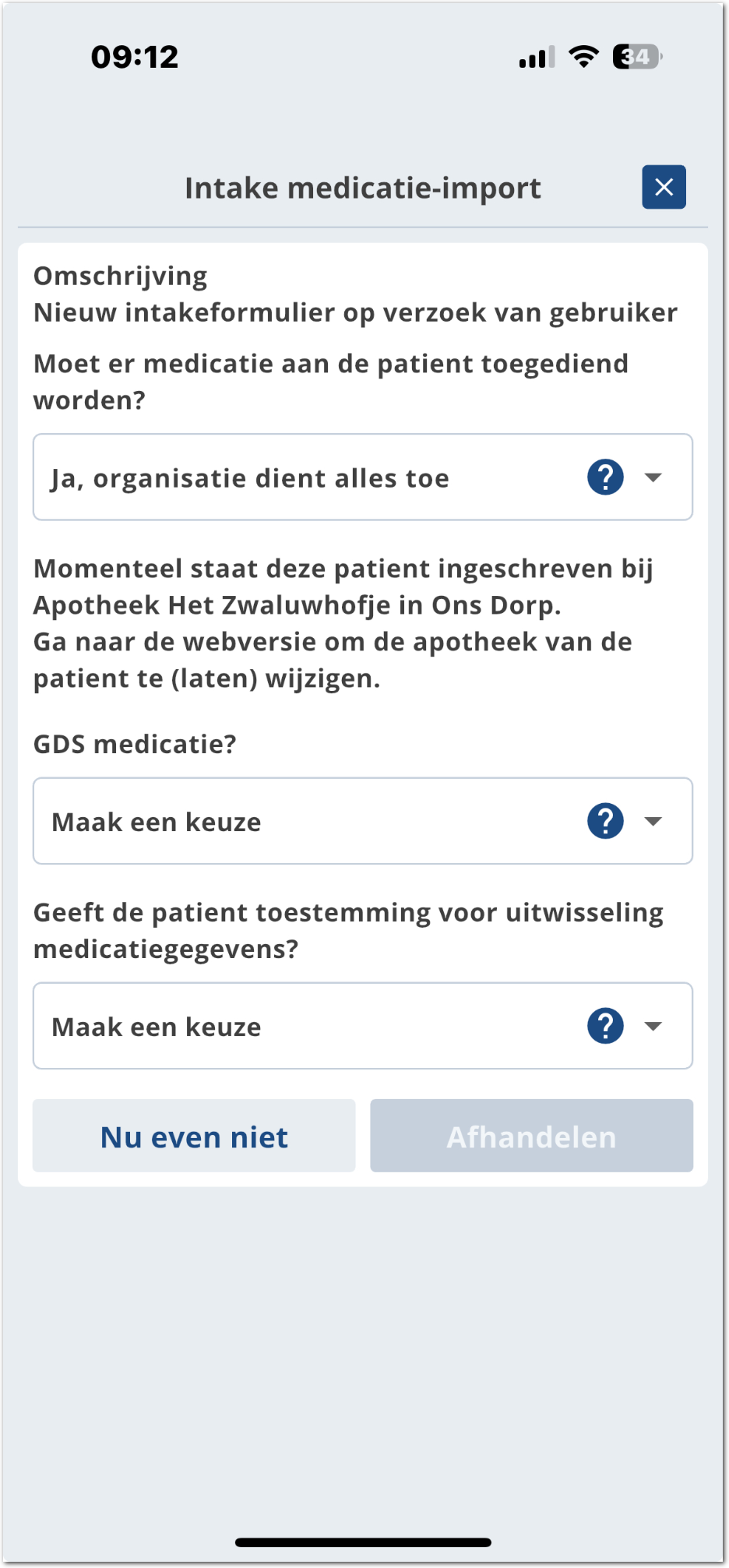Click the dropdown arrow in the GDS medicatie field

(653, 821)
